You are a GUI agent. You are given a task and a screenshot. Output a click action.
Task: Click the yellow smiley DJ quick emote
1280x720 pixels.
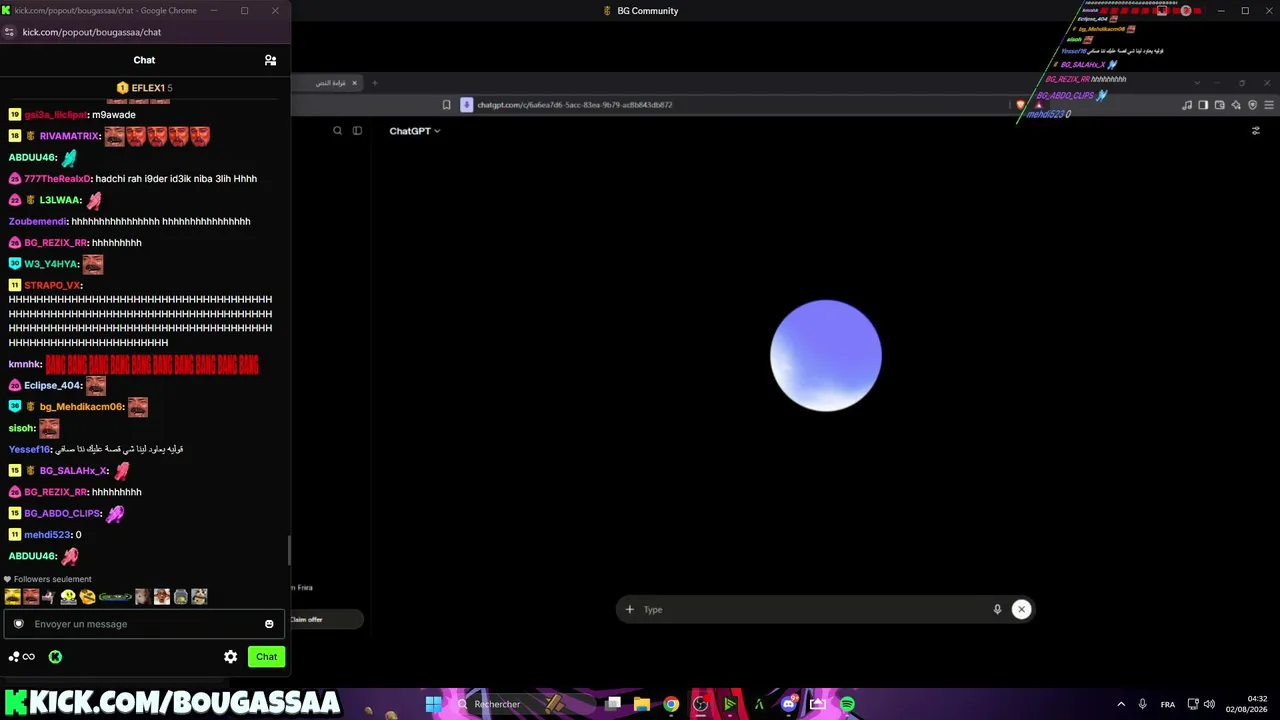(68, 597)
